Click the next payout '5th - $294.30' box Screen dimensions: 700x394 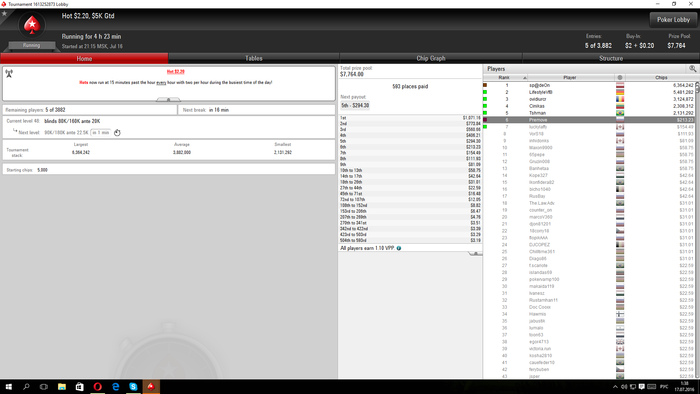pos(355,105)
